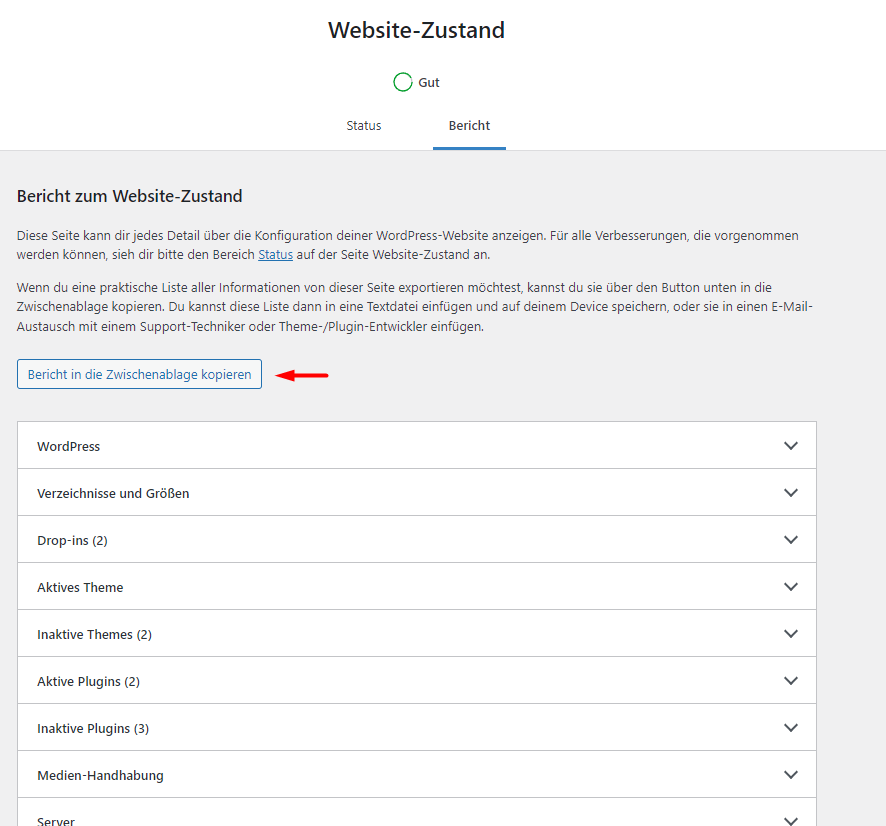This screenshot has width=886, height=826.
Task: Click the Inaktive Themes (2) row label
Action: (x=94, y=634)
